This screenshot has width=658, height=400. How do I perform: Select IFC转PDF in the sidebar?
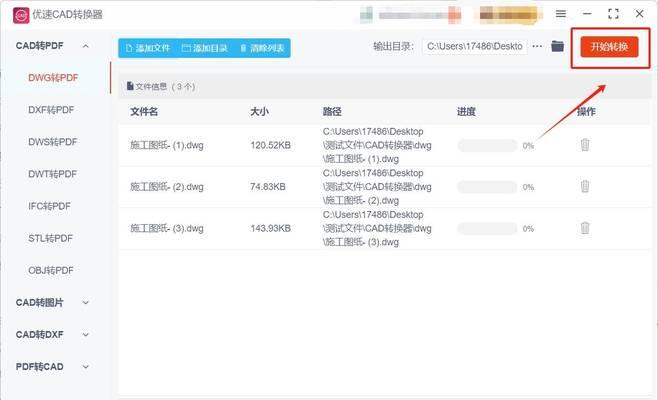[50, 206]
